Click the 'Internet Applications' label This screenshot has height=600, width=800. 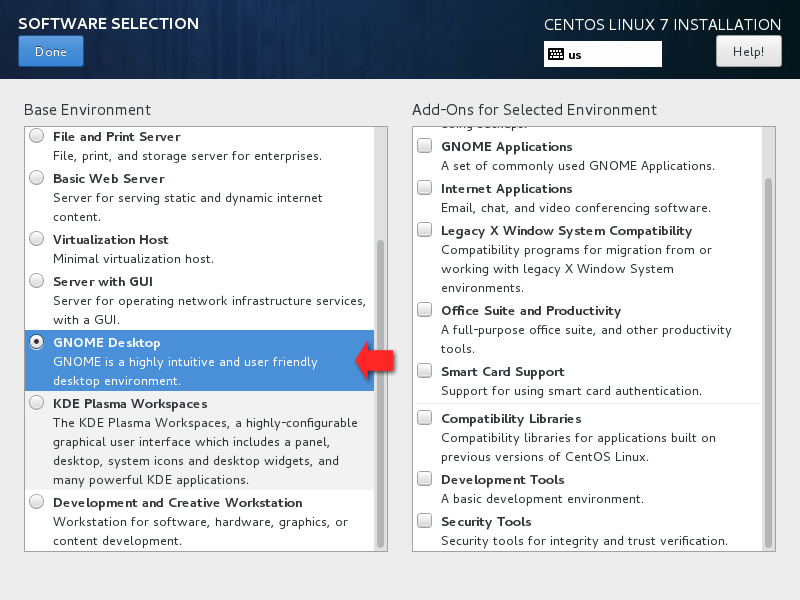(x=507, y=189)
